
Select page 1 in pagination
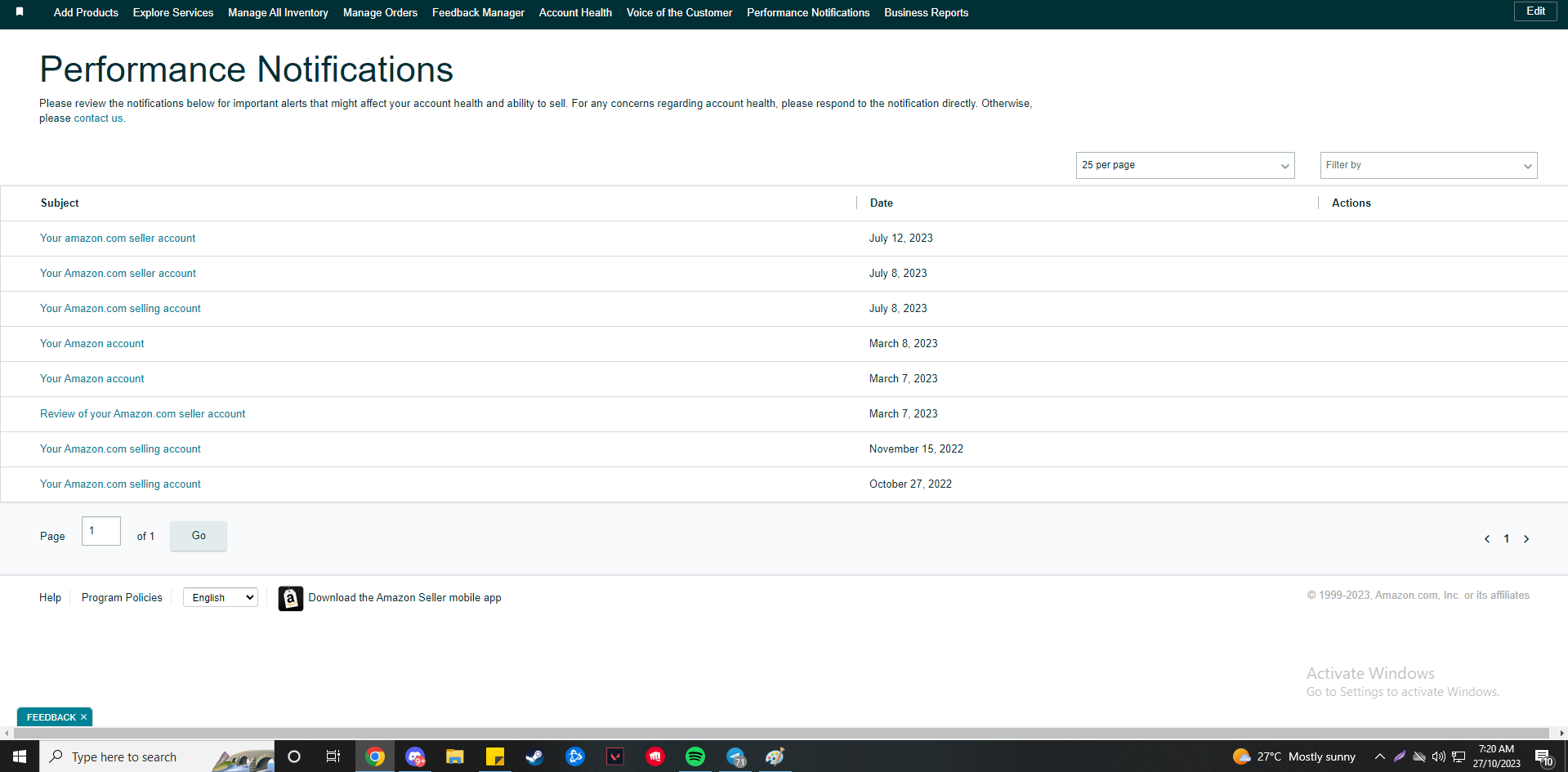point(1507,539)
